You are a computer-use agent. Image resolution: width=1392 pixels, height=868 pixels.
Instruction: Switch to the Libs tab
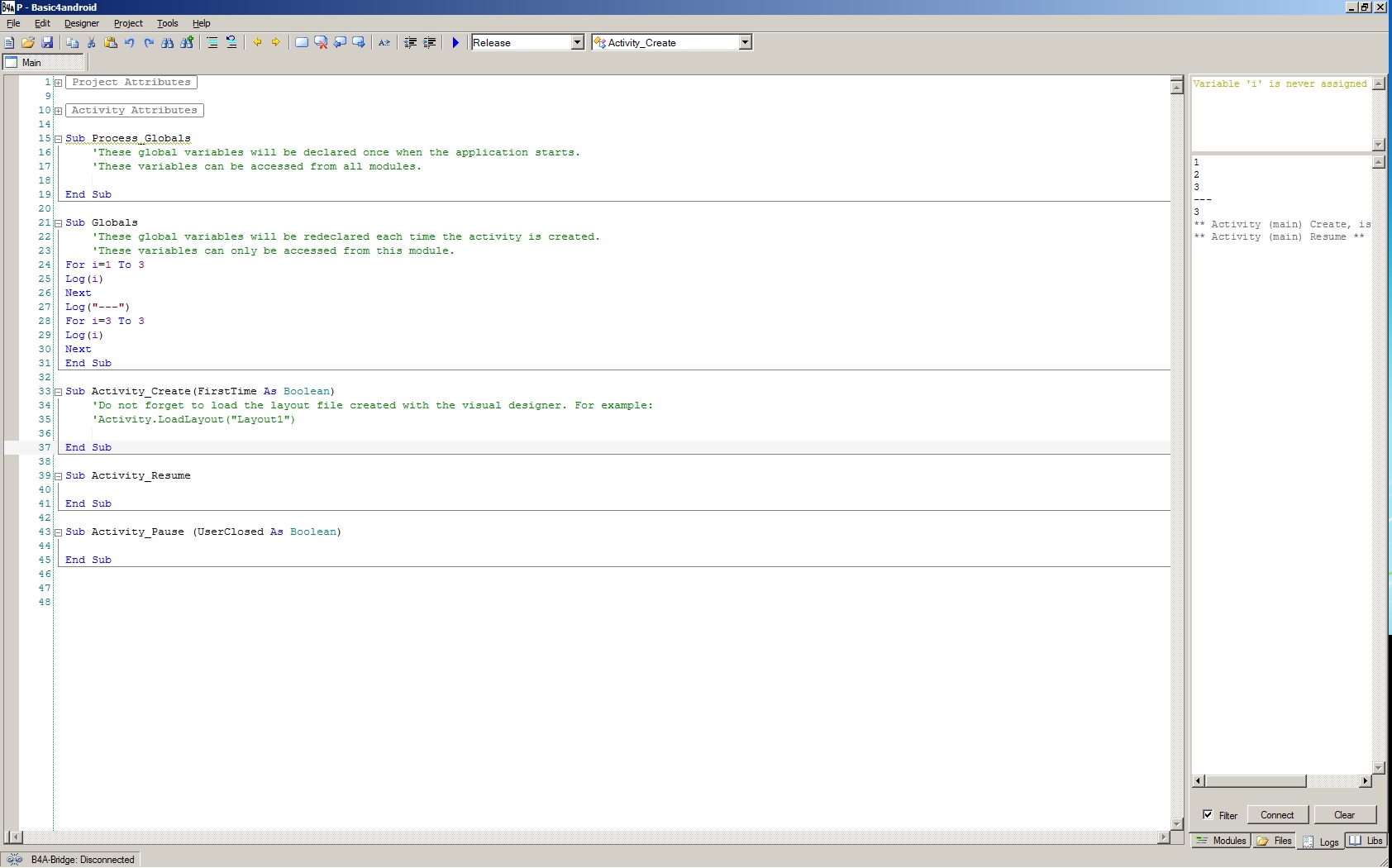(x=1366, y=841)
